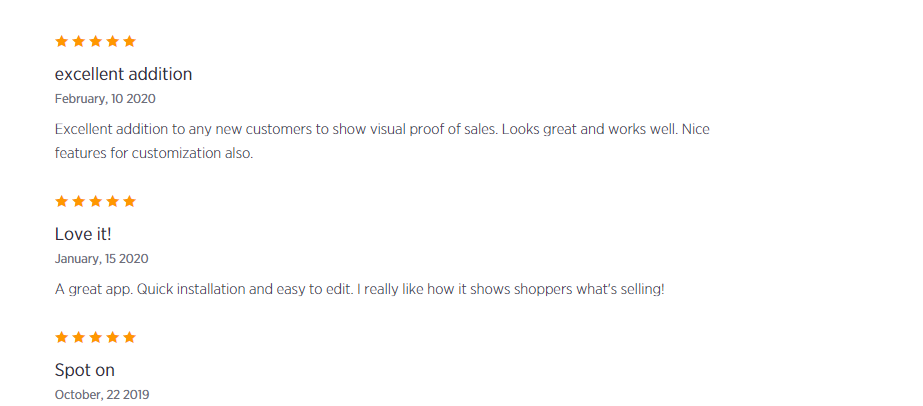Click review text starting 'Excellent addition to any'
This screenshot has width=923, height=406.
click(x=382, y=130)
